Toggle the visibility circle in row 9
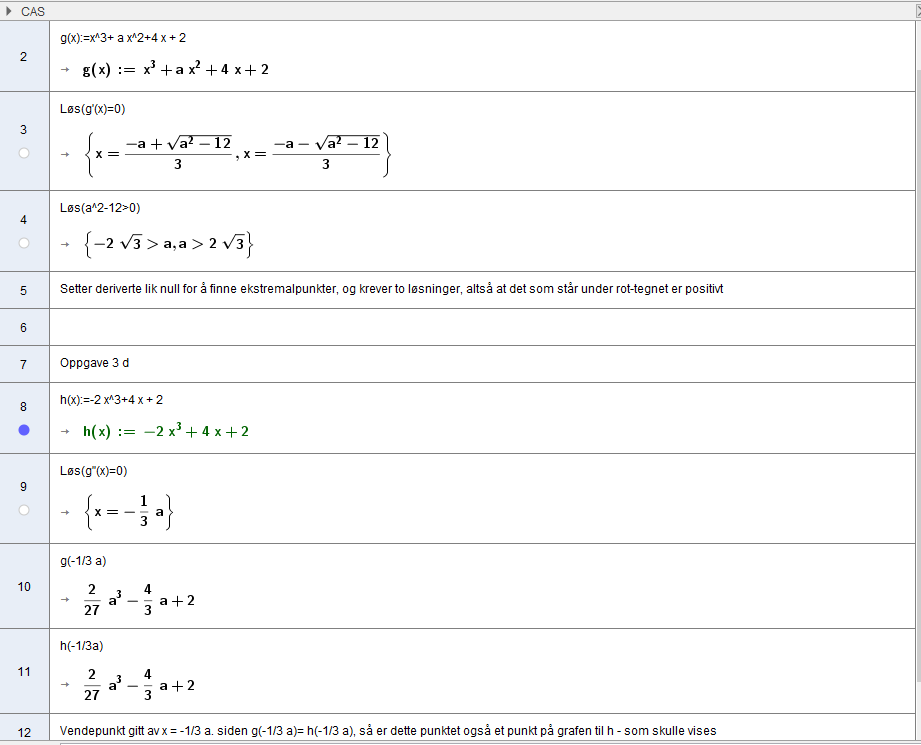The width and height of the screenshot is (921, 745). pyautogui.click(x=24, y=510)
